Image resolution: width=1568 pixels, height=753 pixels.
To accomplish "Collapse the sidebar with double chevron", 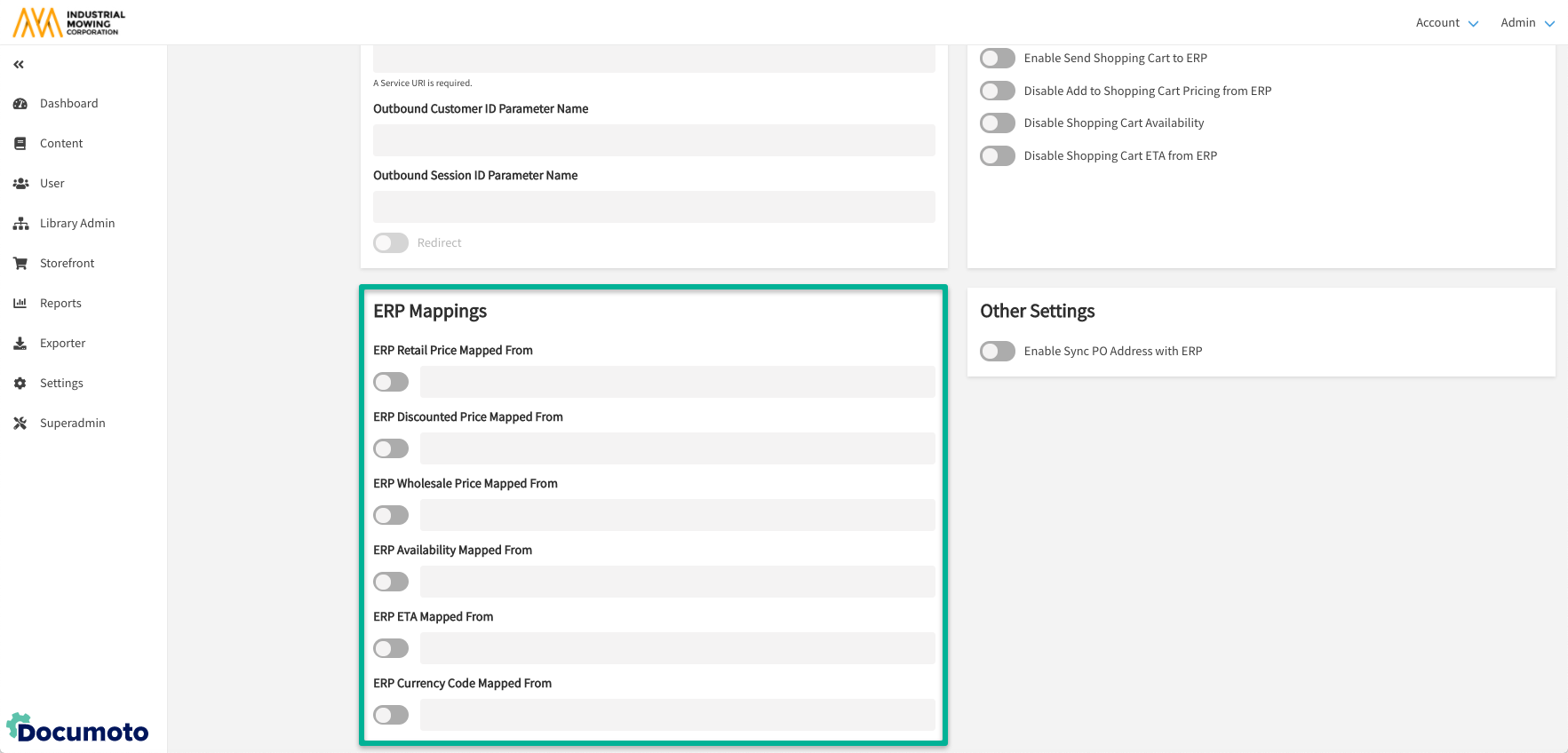I will 19,65.
